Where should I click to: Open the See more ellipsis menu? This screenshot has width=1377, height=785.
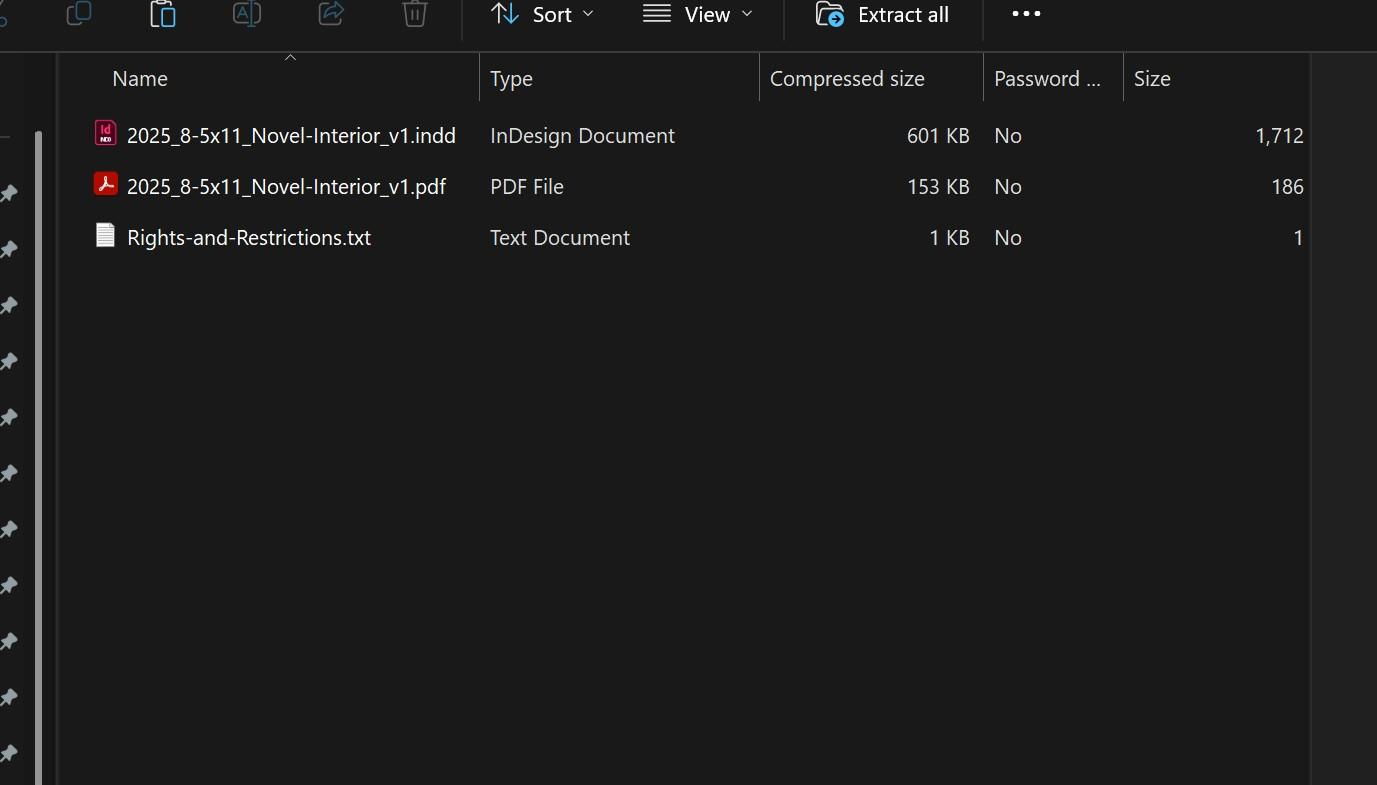[x=1026, y=15]
